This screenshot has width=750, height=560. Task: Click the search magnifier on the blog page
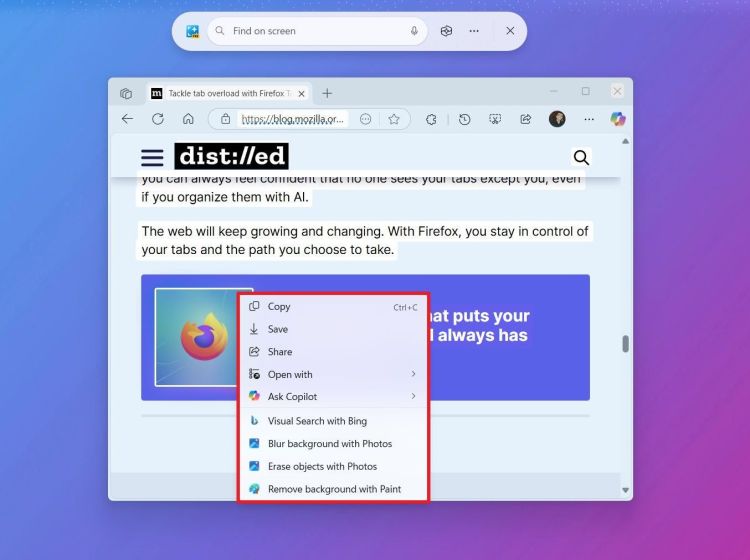point(581,157)
